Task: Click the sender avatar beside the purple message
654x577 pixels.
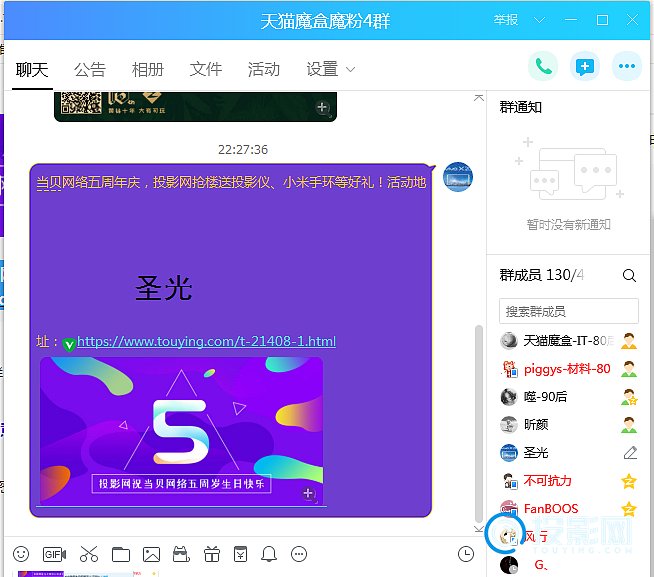Action: (458, 177)
